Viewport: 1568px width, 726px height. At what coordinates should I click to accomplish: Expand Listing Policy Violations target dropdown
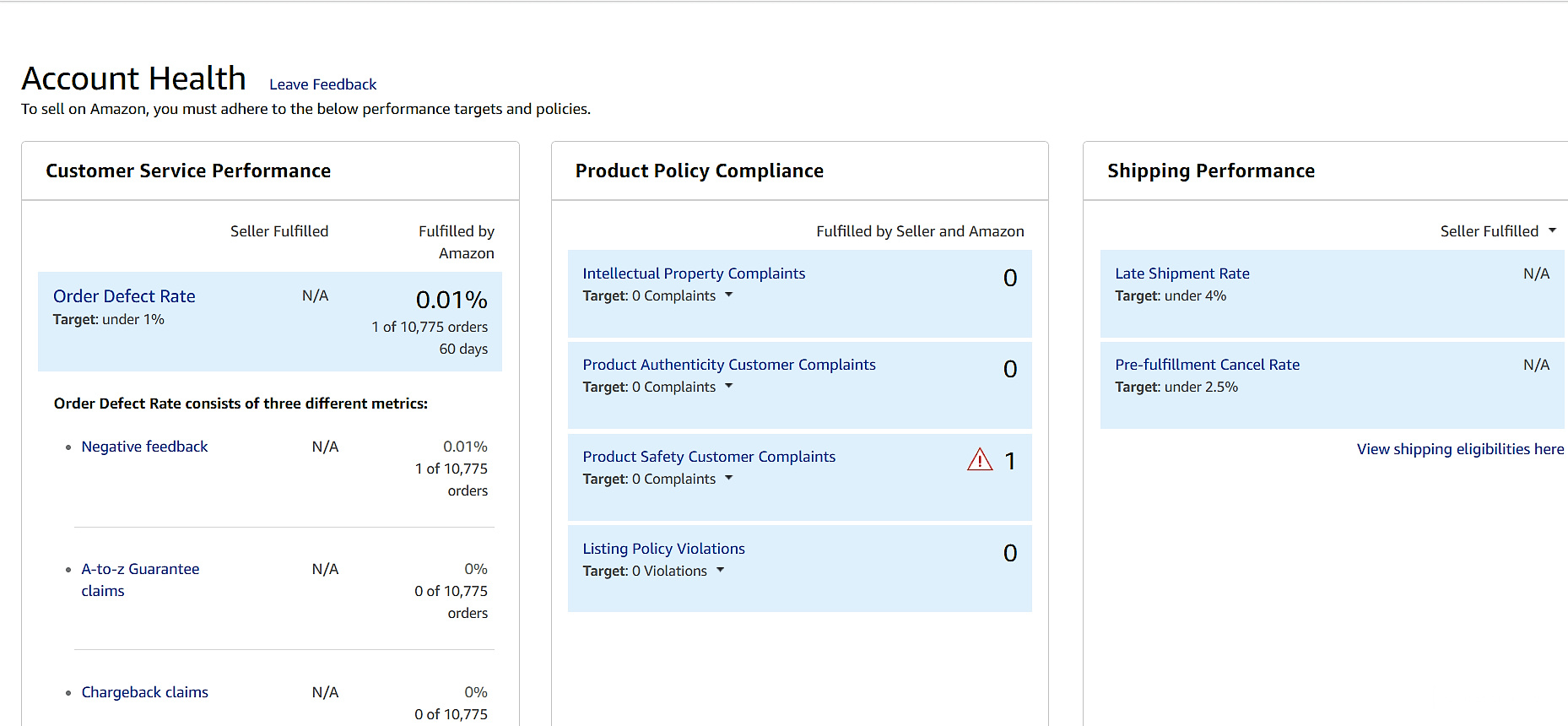[x=721, y=571]
